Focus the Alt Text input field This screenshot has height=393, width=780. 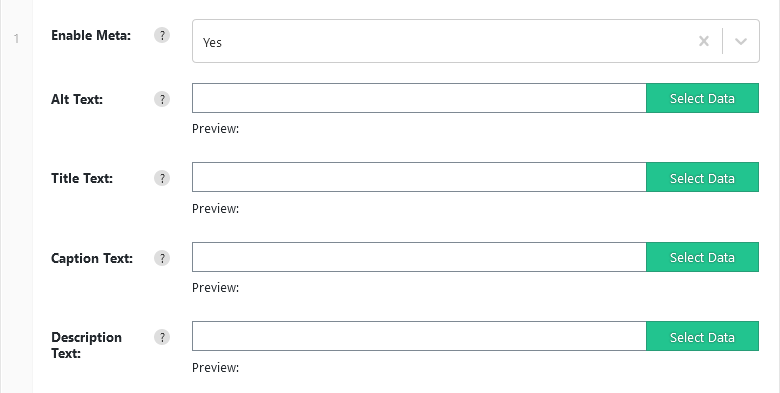419,98
